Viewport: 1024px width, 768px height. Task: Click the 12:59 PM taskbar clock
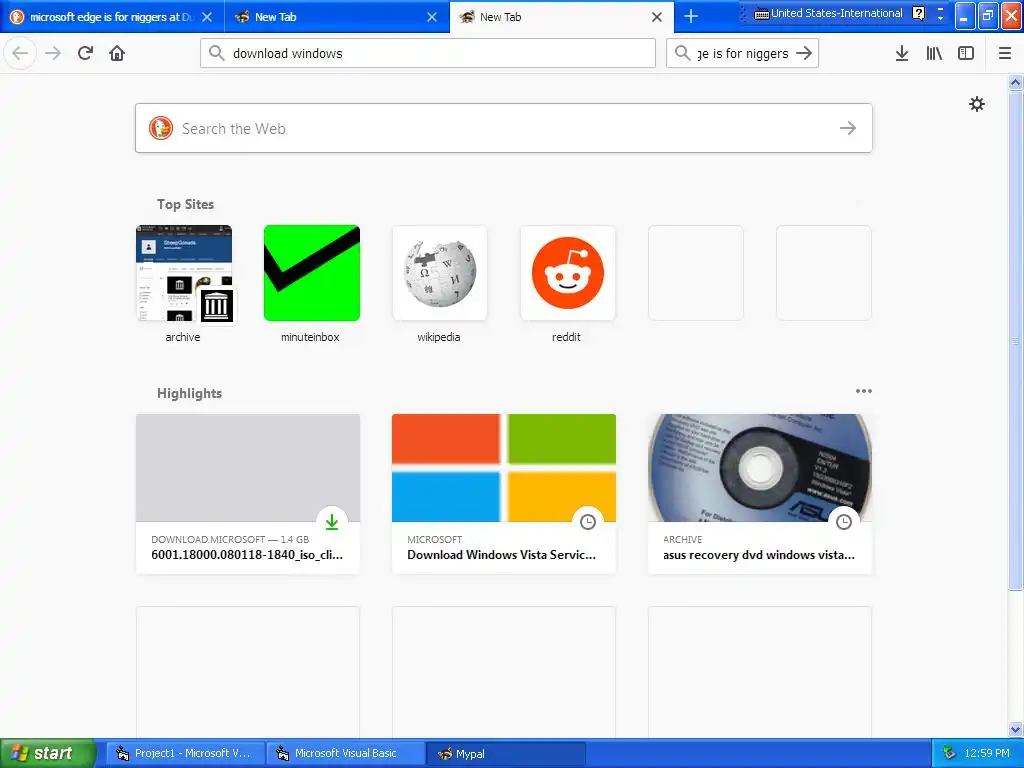[x=987, y=754]
